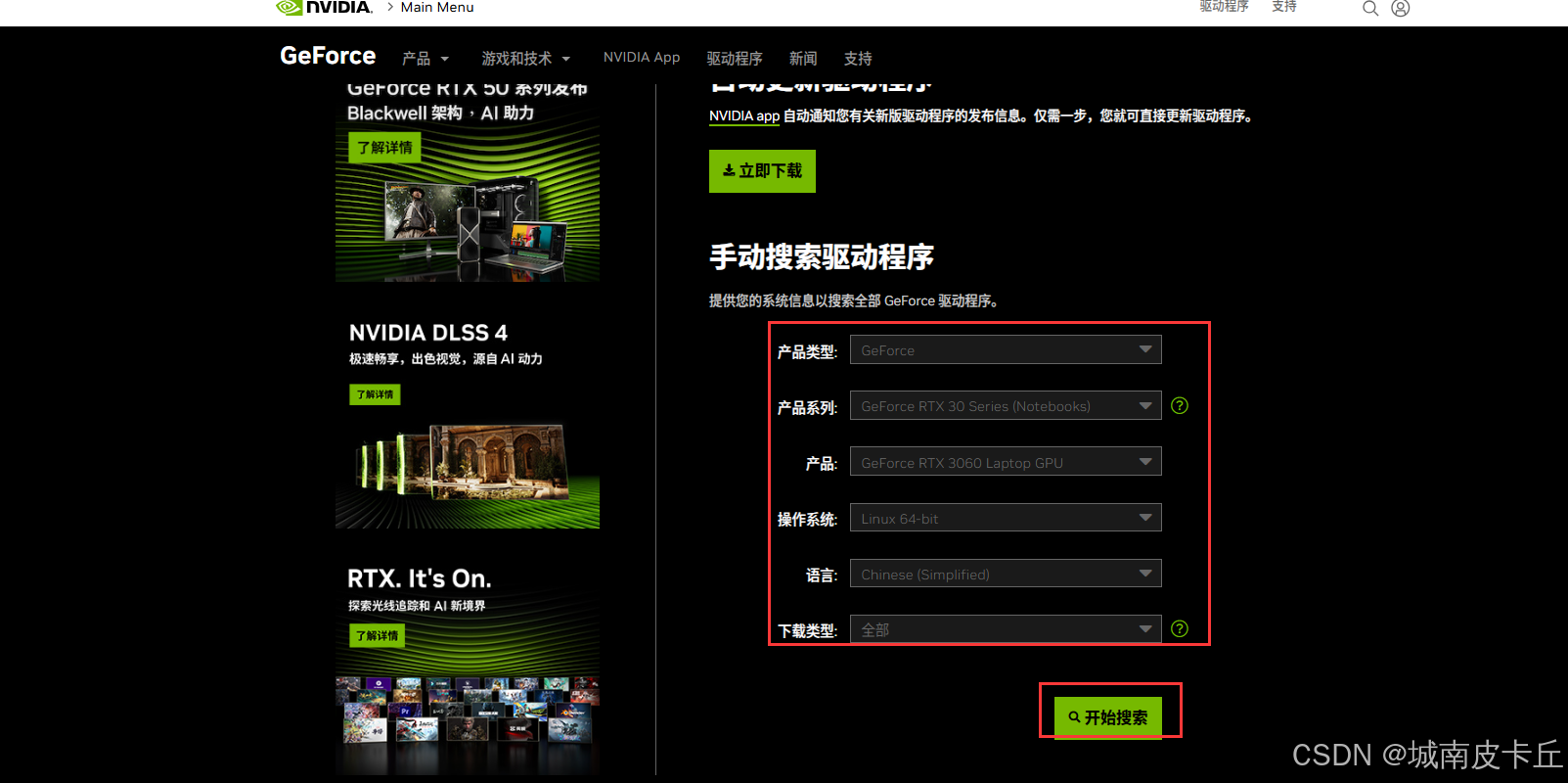Open the RTX 50 series promo image

tap(468, 184)
